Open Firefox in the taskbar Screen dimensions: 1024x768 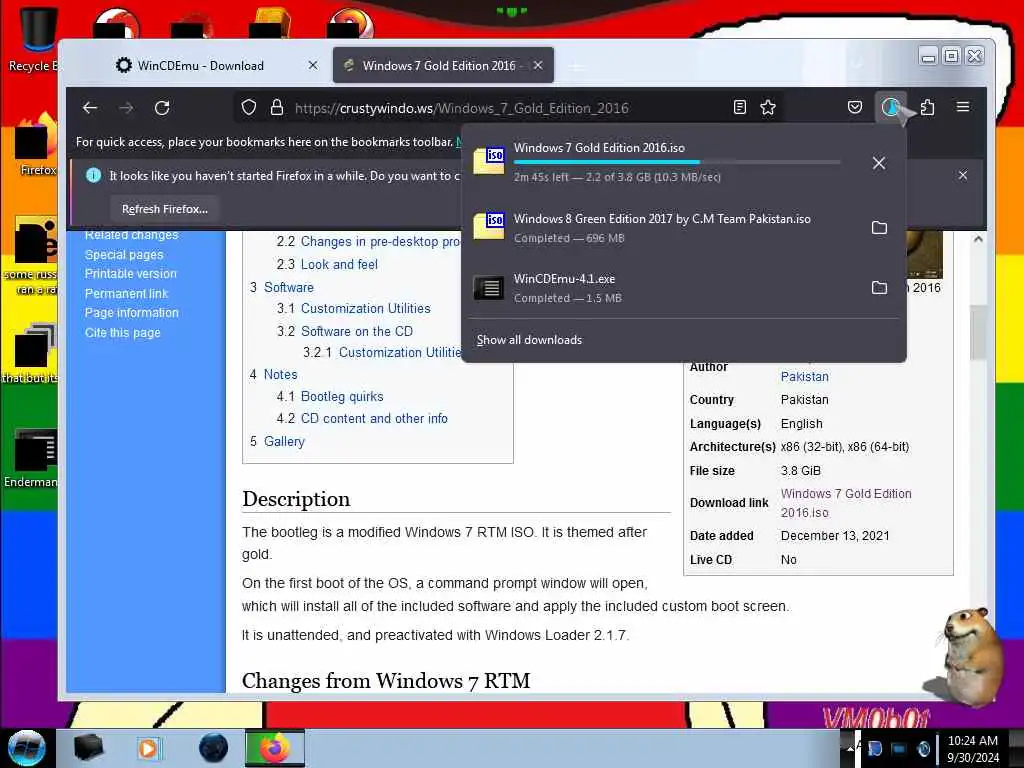pos(274,748)
